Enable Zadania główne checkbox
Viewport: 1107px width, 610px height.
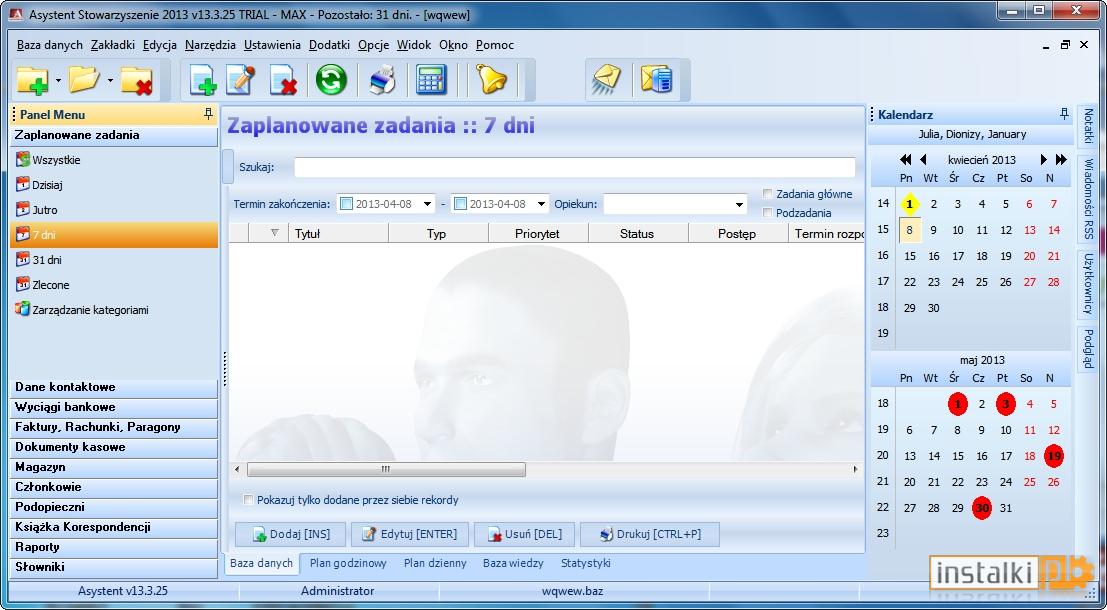click(x=767, y=193)
